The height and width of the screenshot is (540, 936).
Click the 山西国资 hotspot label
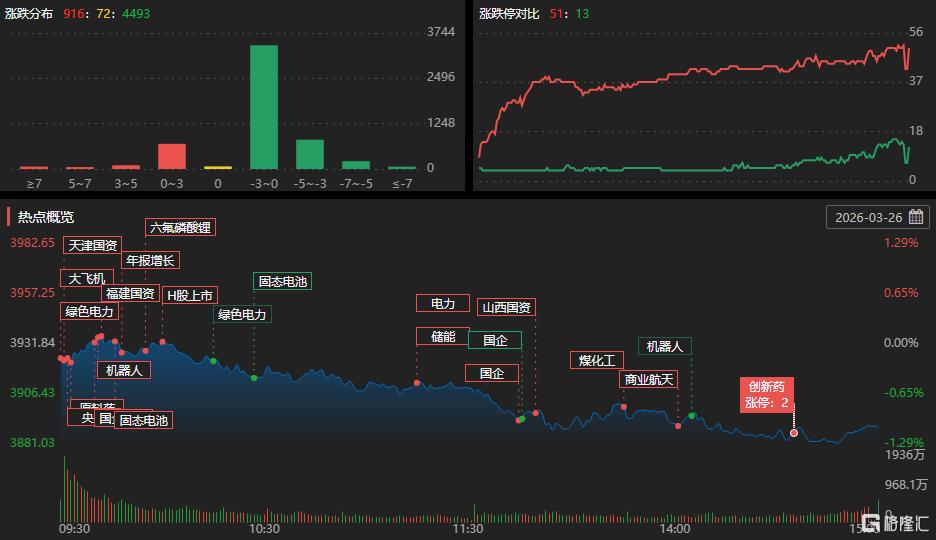(506, 307)
